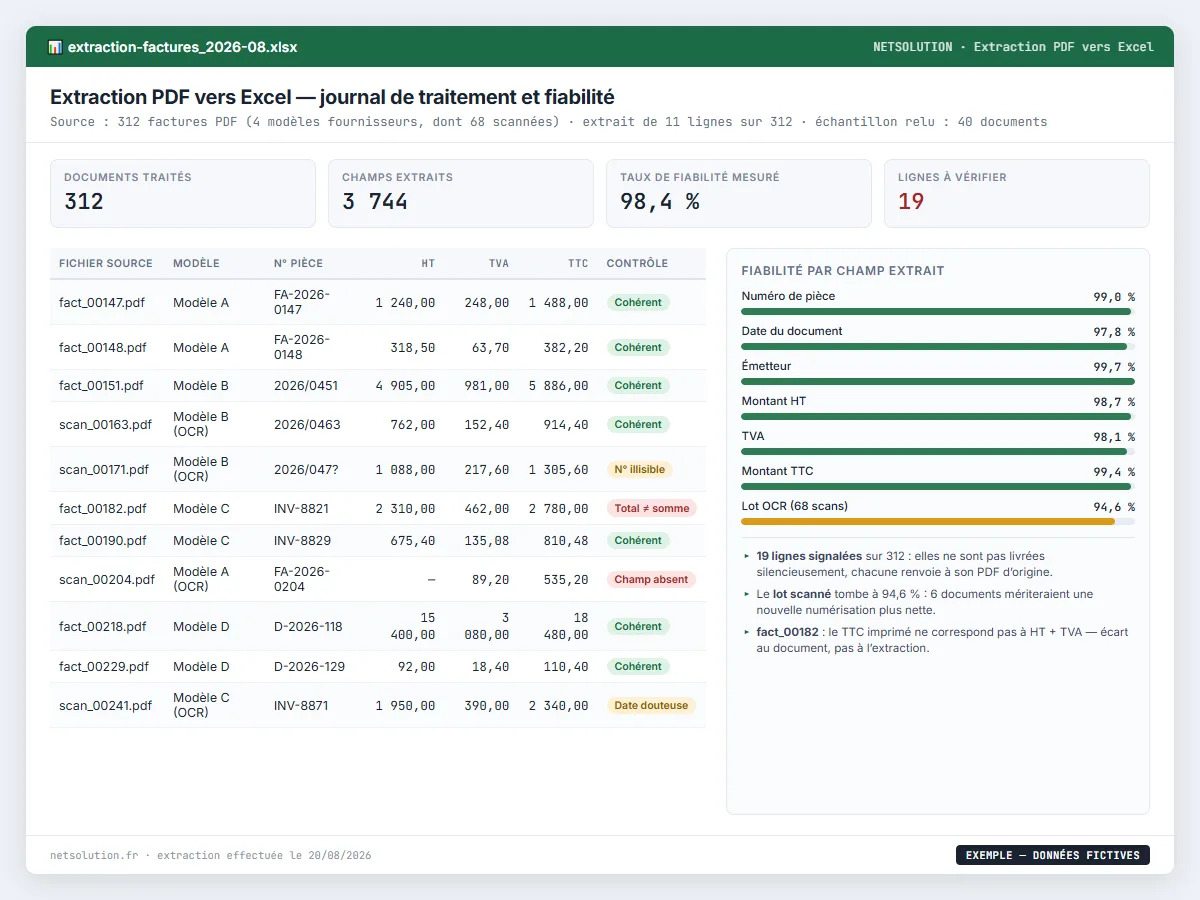The height and width of the screenshot is (900, 1200).
Task: Click the Contrôle column header
Action: 637,263
